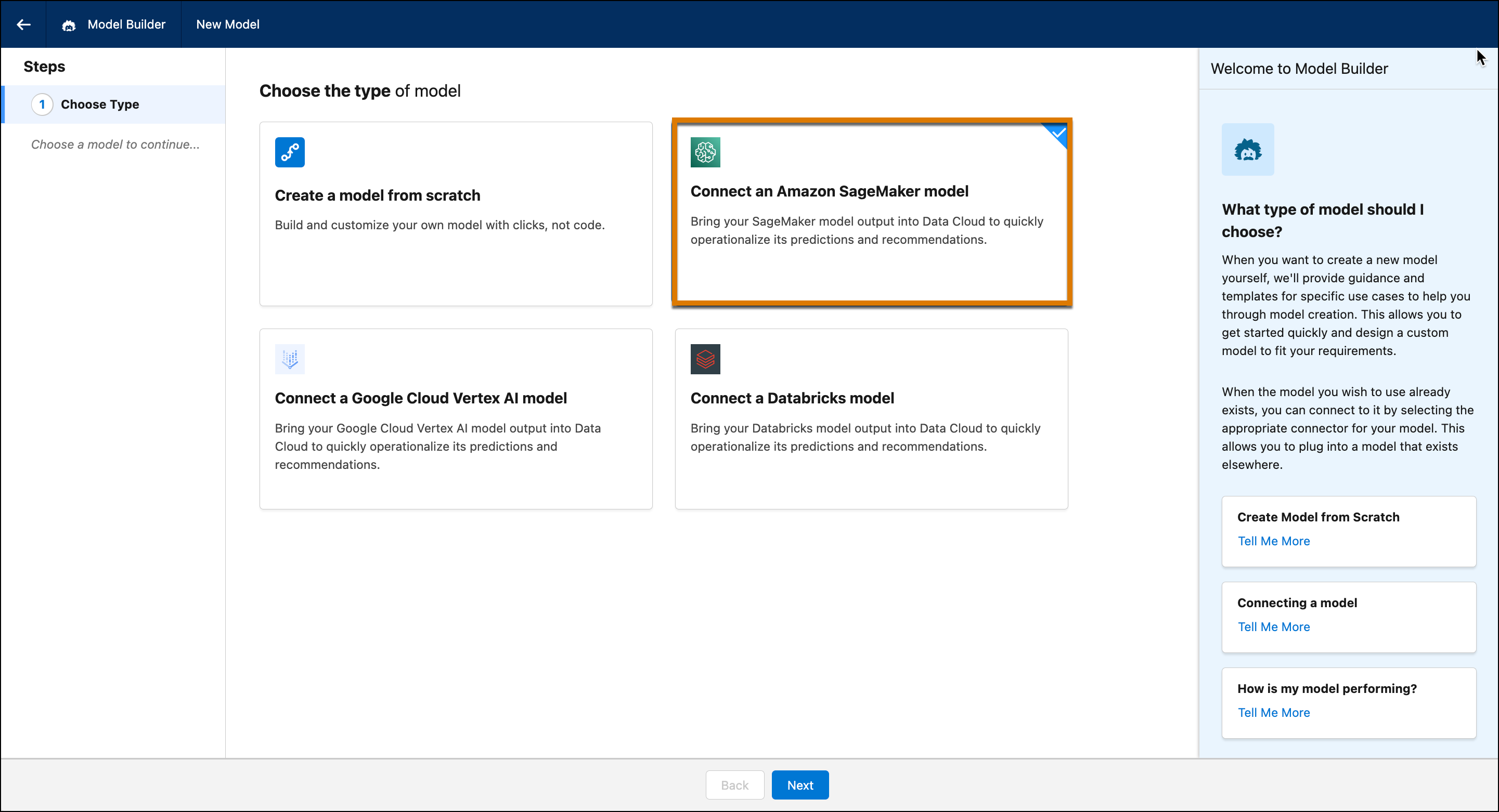Click the Model Builder Einstein icon in header

pos(69,25)
